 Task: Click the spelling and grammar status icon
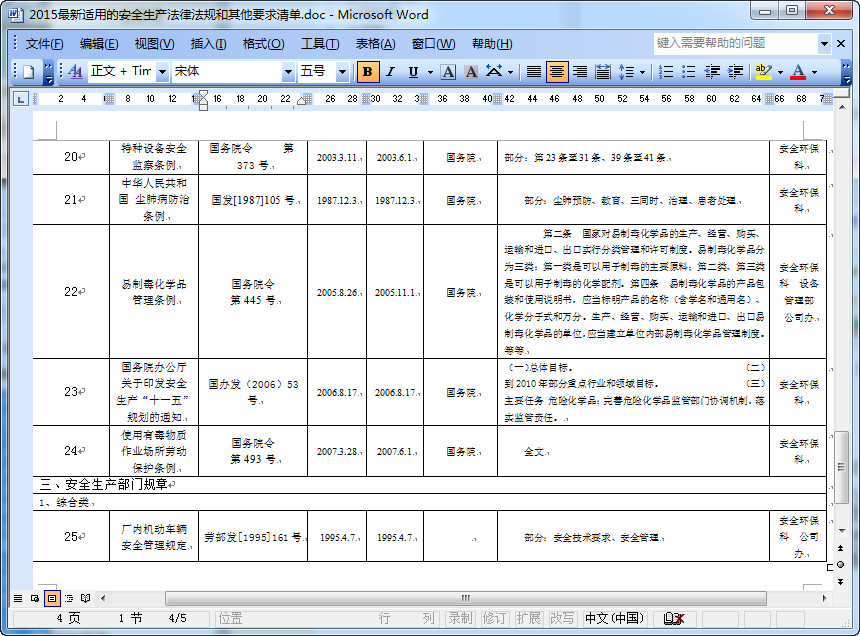click(x=674, y=618)
